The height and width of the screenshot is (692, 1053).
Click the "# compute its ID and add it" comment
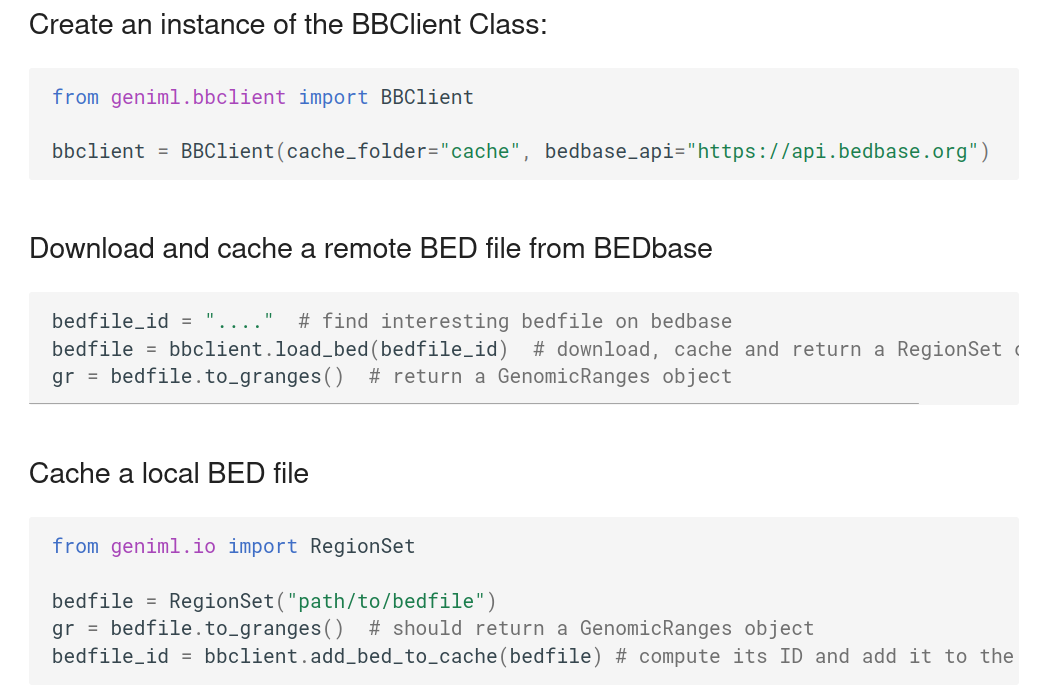814,656
